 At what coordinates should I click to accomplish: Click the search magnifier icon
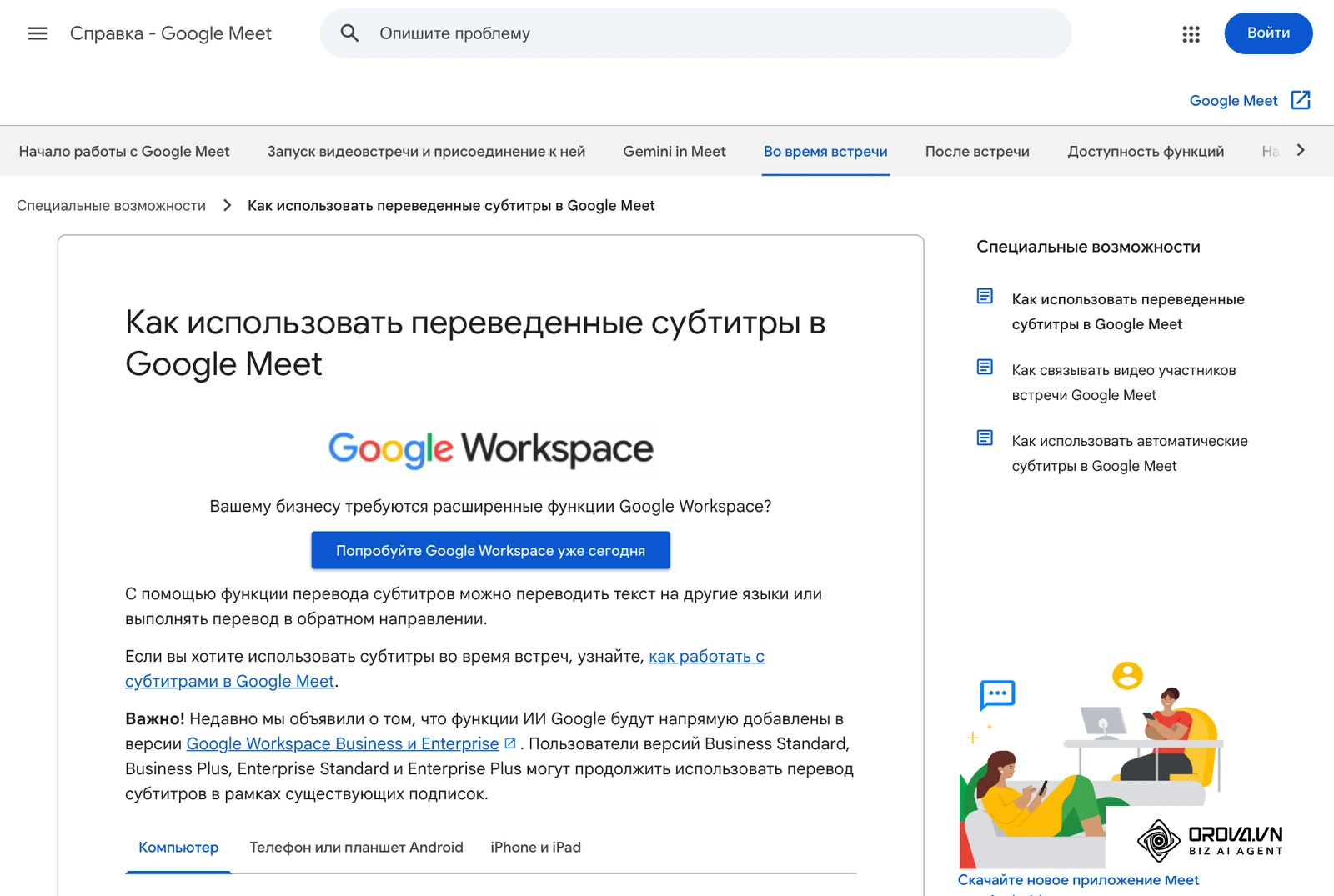tap(350, 33)
